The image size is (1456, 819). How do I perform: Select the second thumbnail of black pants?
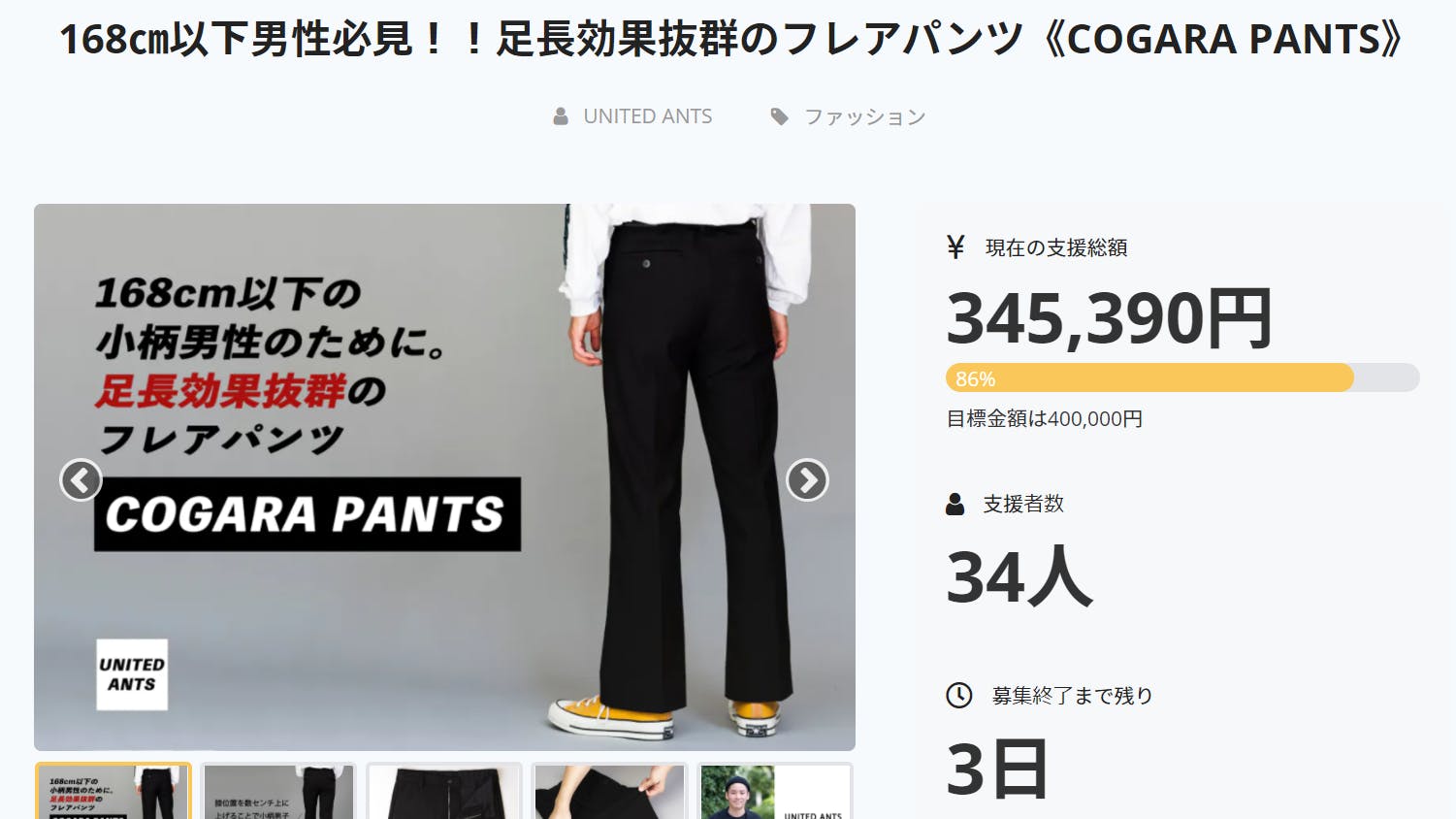[278, 791]
